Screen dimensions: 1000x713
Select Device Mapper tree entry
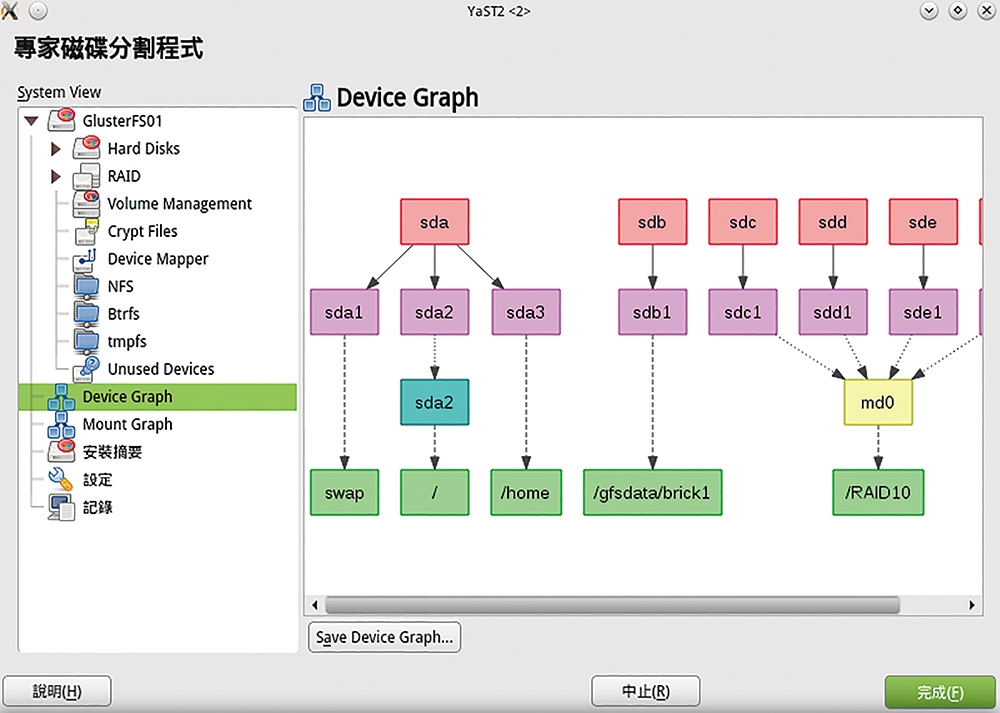point(158,258)
